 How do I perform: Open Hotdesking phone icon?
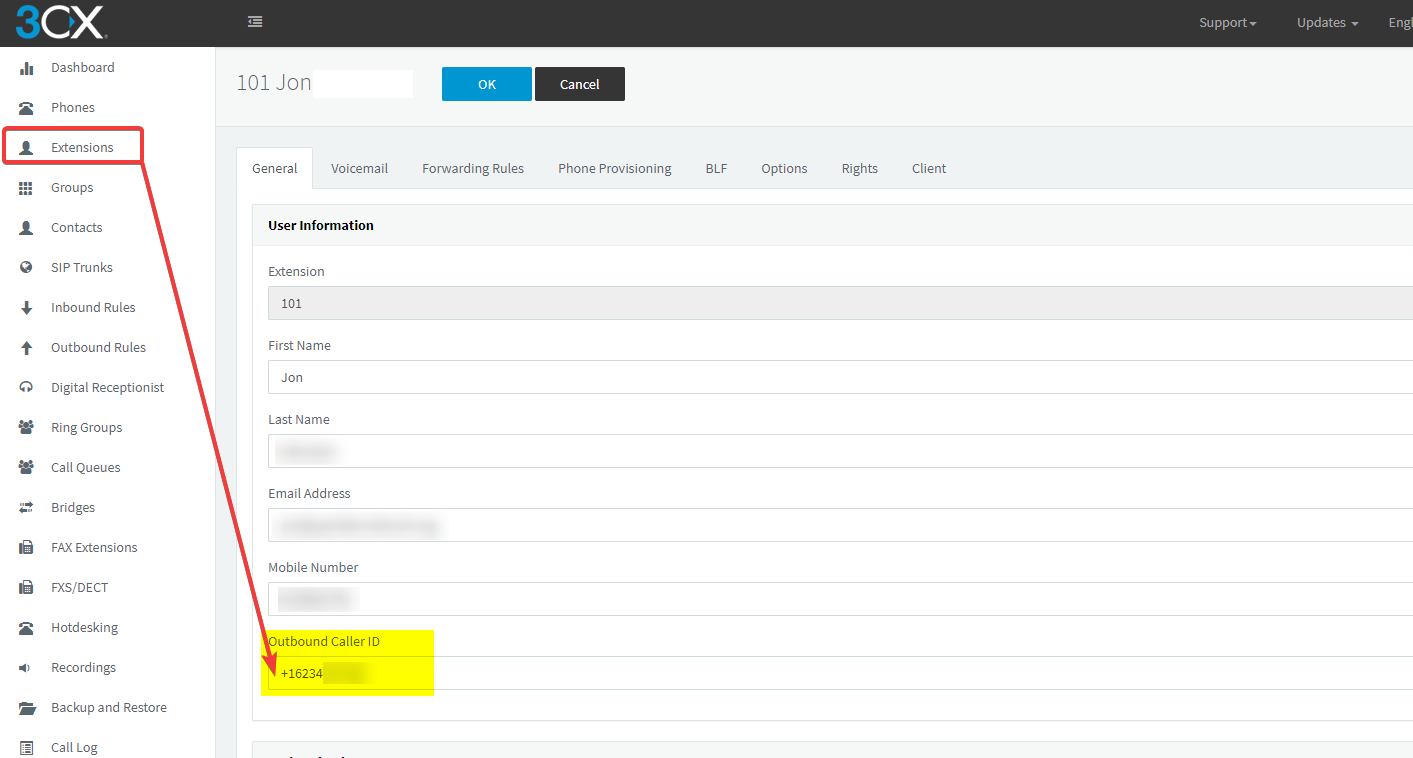(27, 628)
